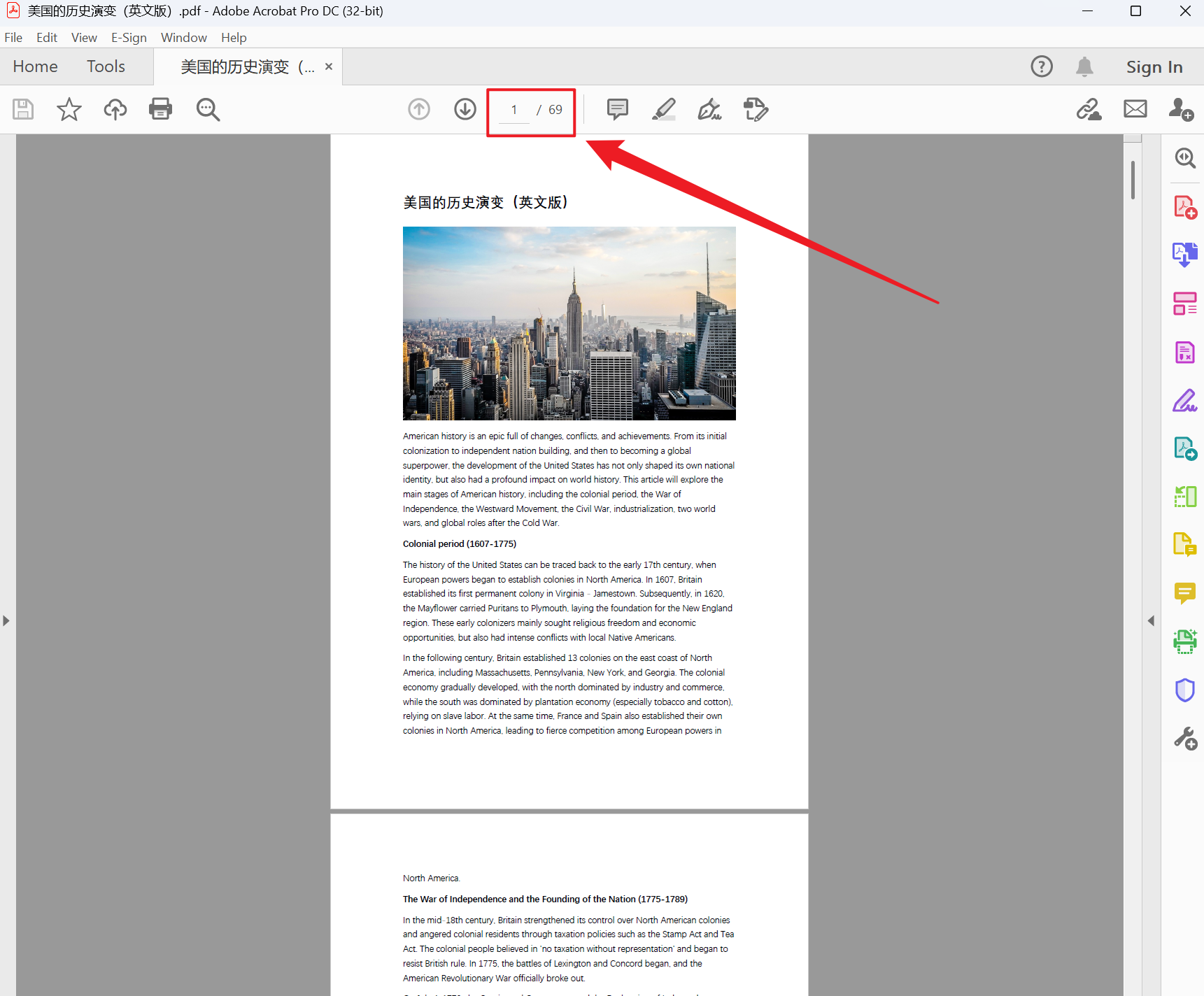Open the Export PDF tool
Screen dimensions: 1204x996
pos(1185,255)
